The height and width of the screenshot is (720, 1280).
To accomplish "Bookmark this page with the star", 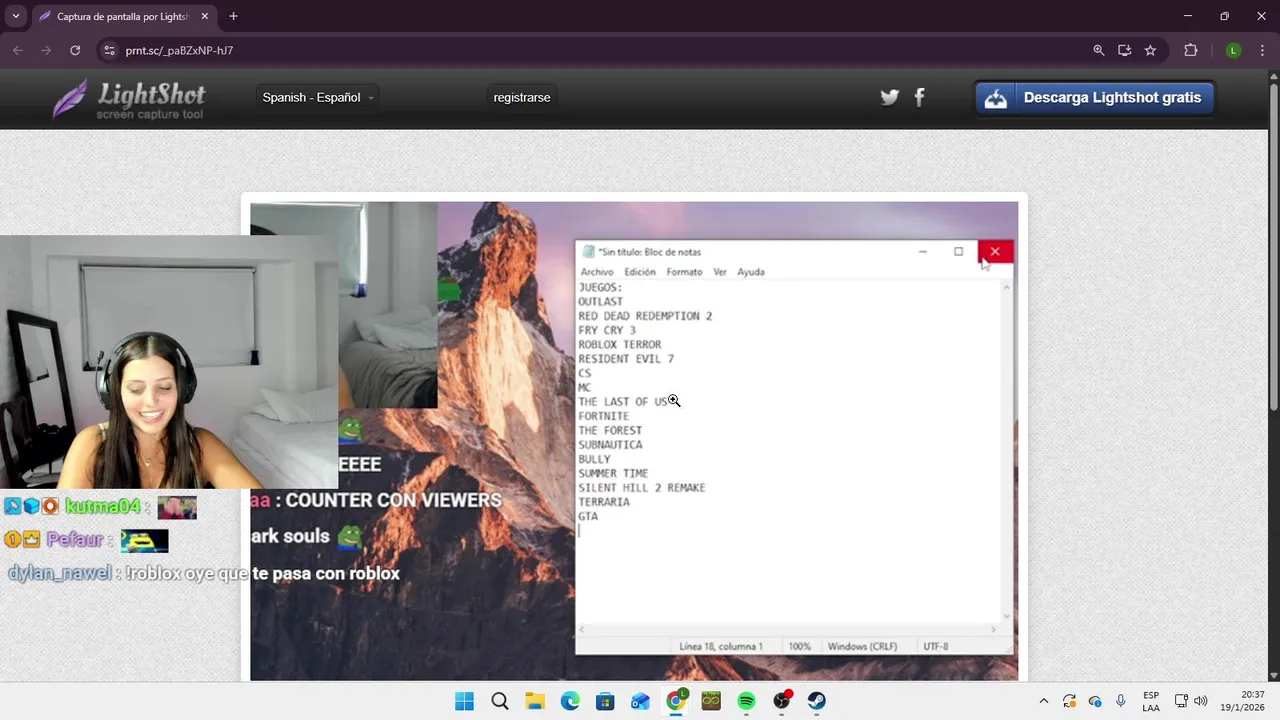I will point(1150,50).
